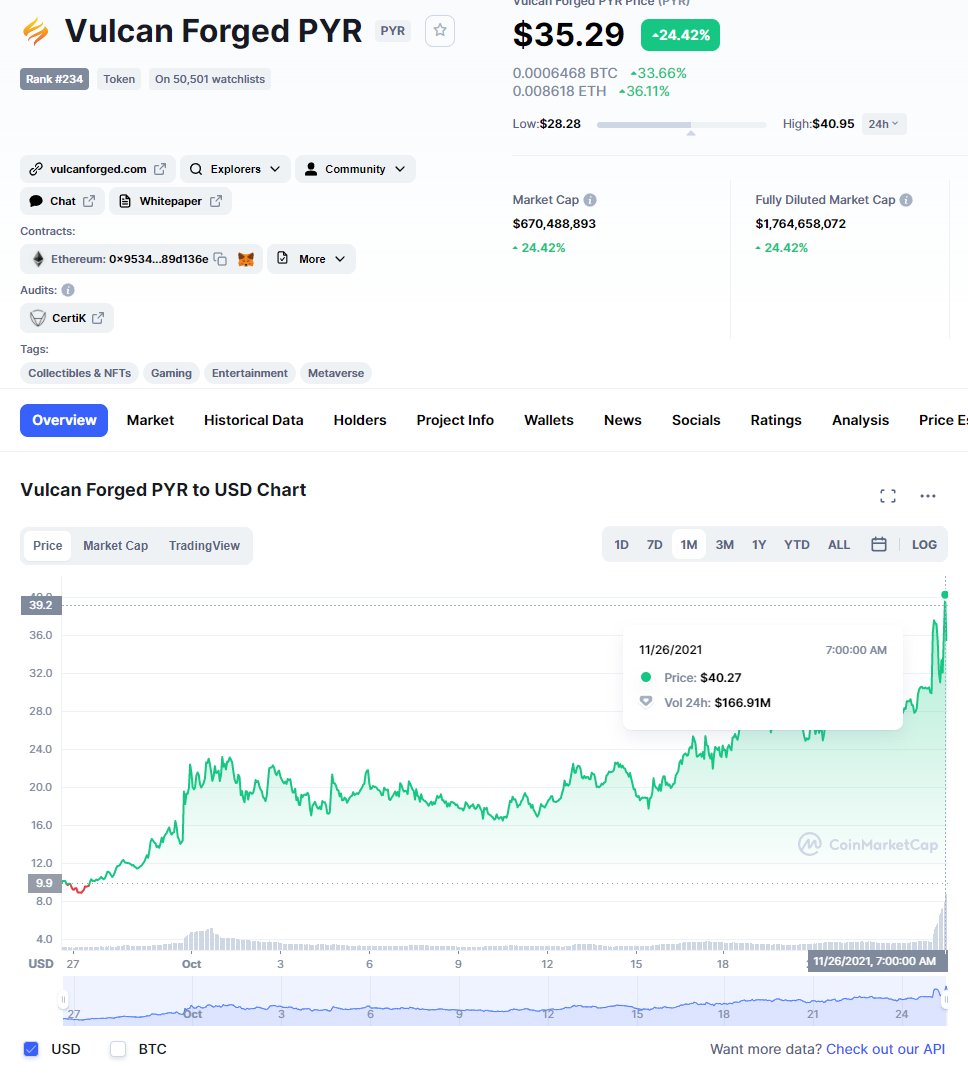Set chart range to 1M
The height and width of the screenshot is (1084, 968).
pos(689,545)
